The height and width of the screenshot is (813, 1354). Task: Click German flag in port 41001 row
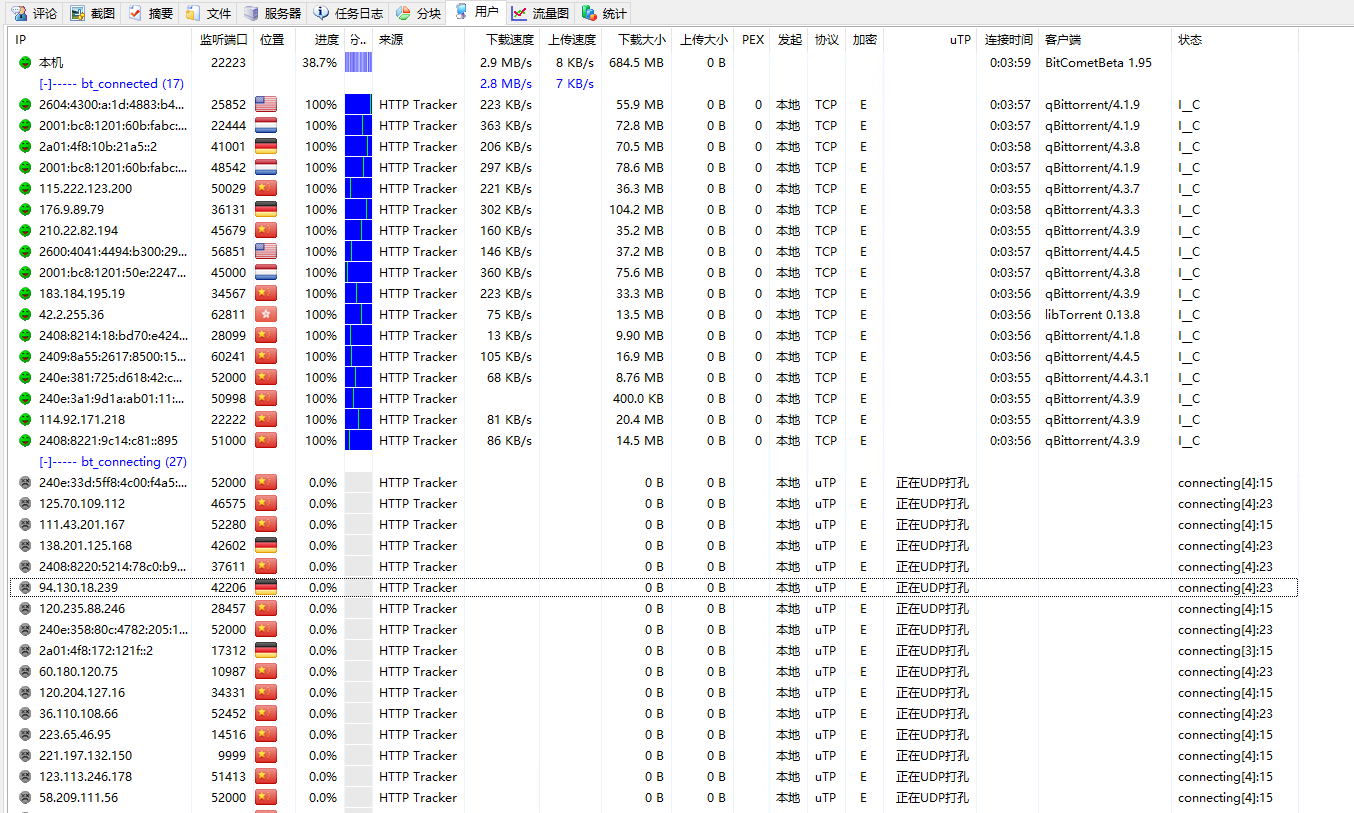point(266,146)
